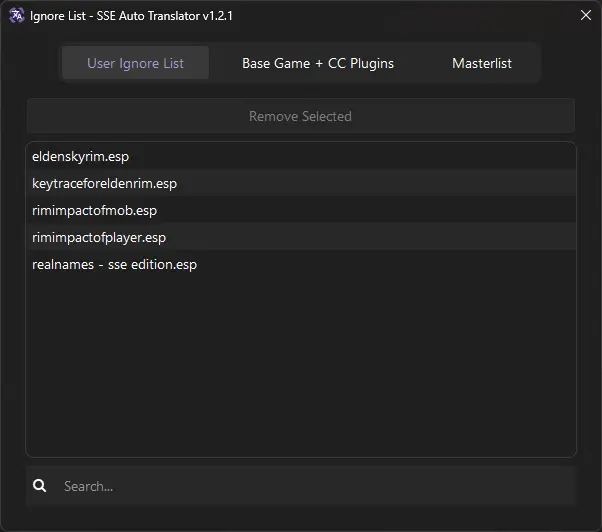Open the Base Game + CC Plugins tab
This screenshot has width=602, height=532.
[318, 63]
